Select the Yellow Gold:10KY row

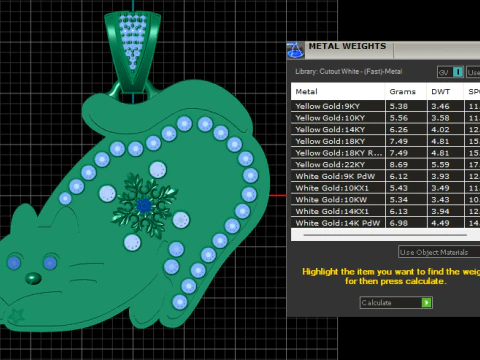[385, 118]
